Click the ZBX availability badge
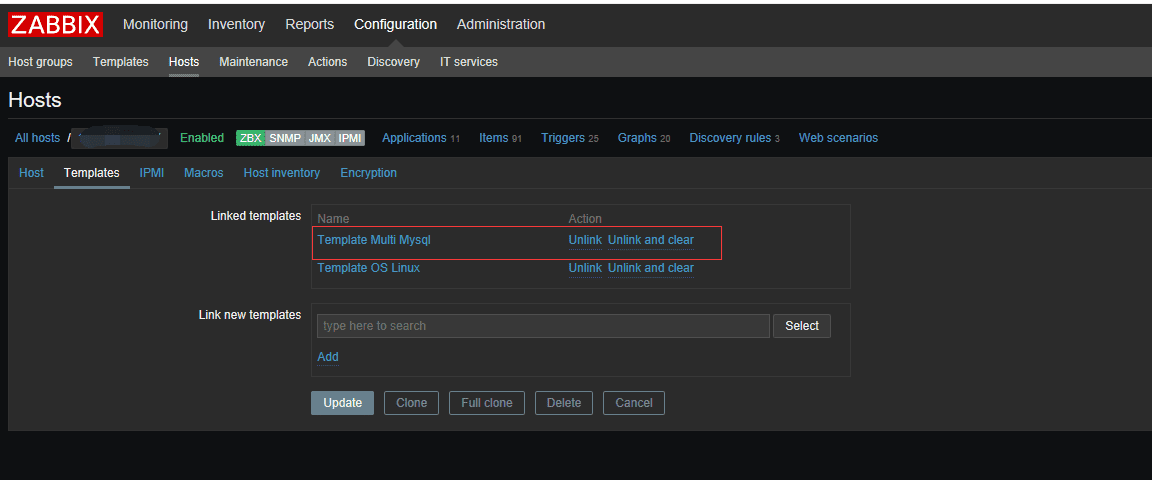Image resolution: width=1152 pixels, height=480 pixels. click(x=250, y=138)
